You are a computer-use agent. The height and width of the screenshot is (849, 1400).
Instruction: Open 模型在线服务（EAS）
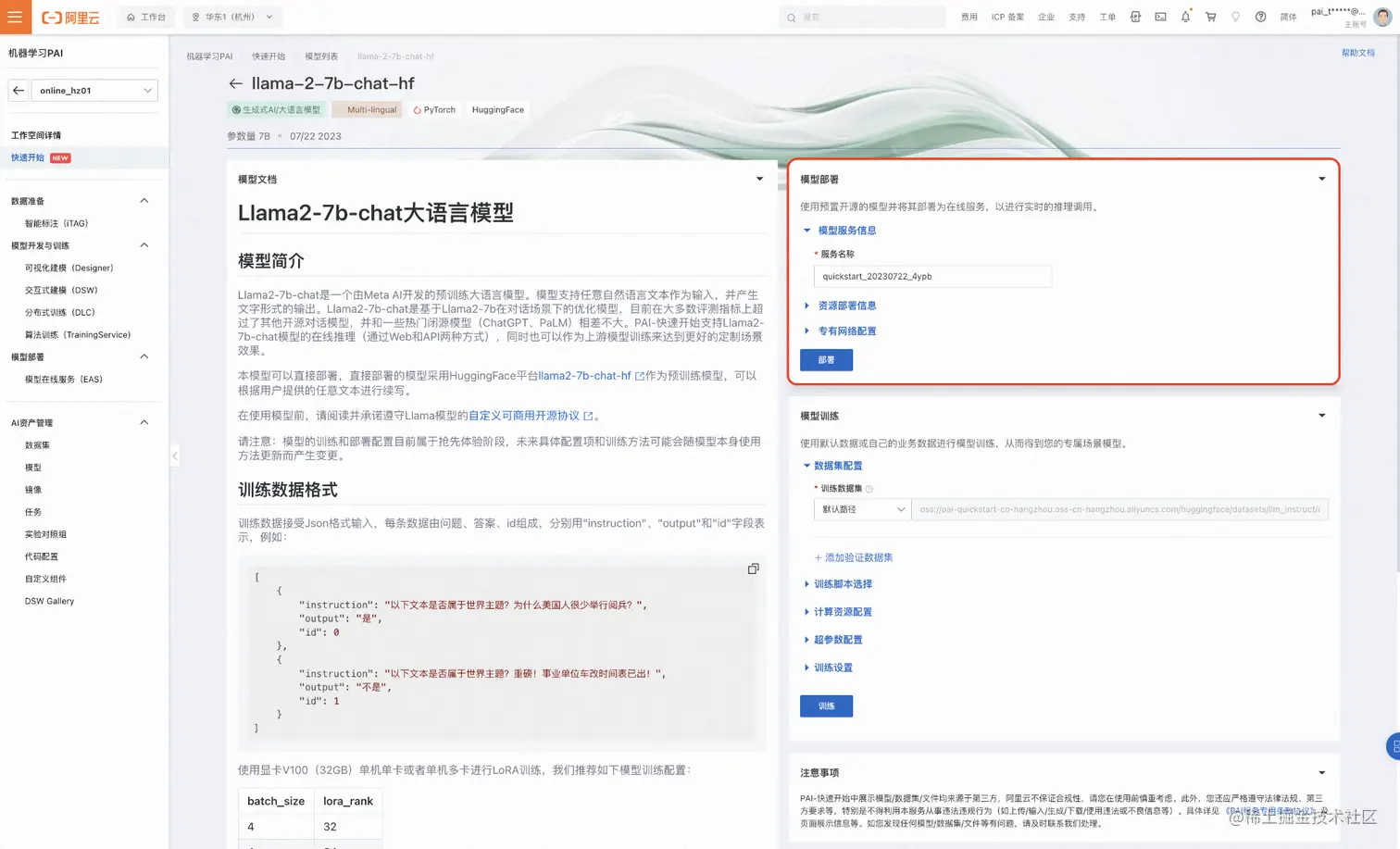64,379
